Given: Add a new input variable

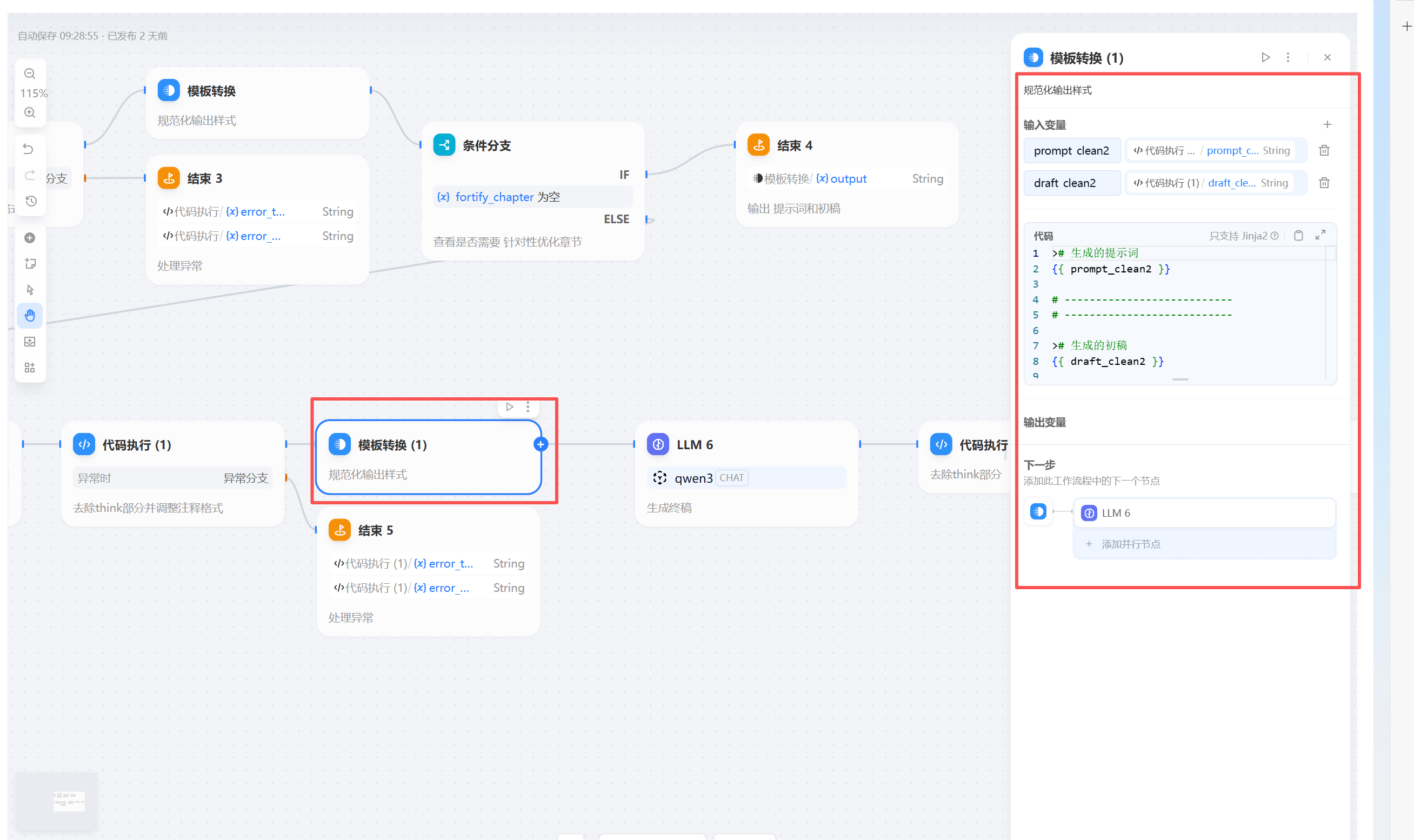Looking at the screenshot, I should (1327, 124).
